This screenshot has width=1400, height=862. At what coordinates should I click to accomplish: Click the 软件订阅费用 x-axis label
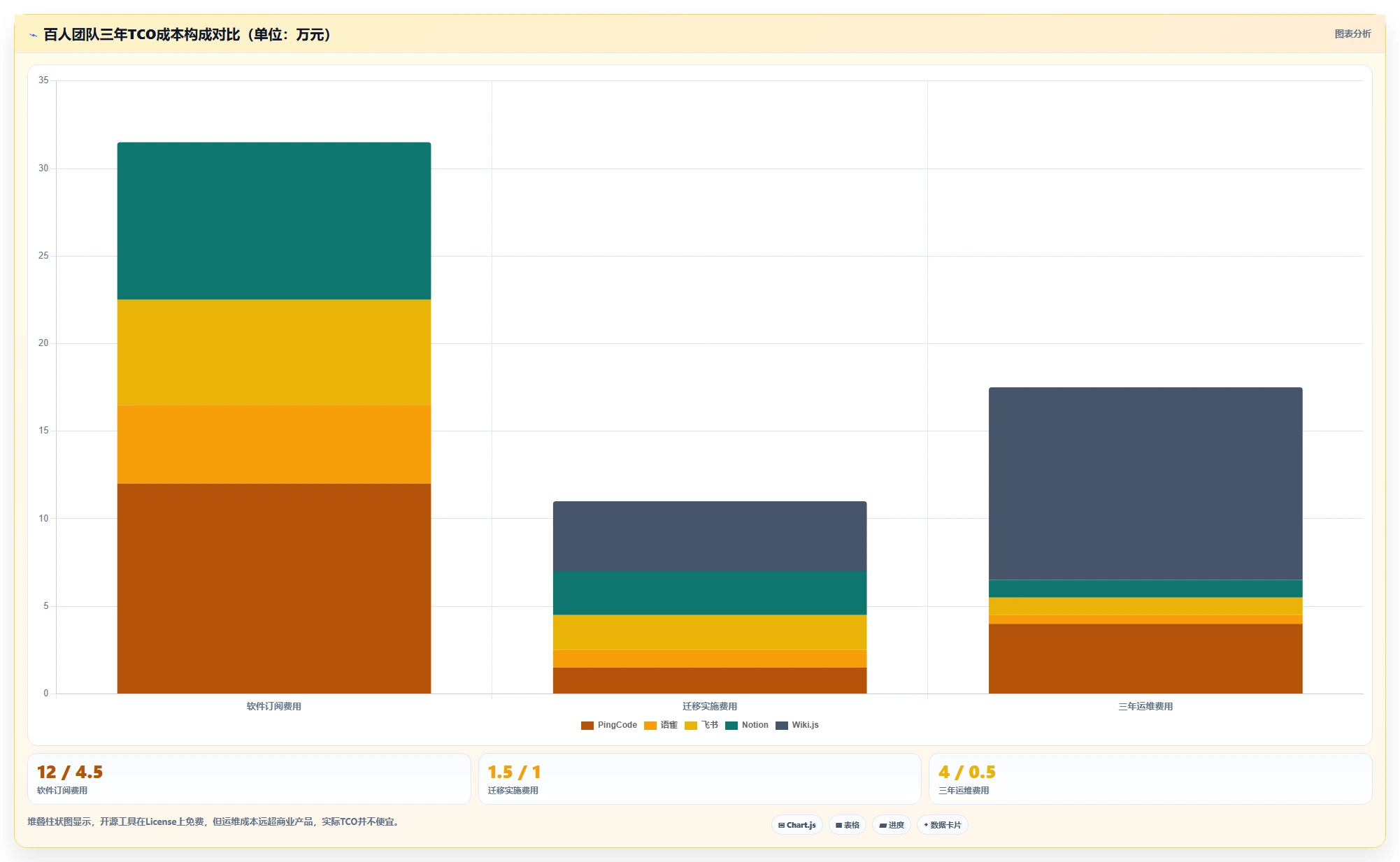point(274,706)
